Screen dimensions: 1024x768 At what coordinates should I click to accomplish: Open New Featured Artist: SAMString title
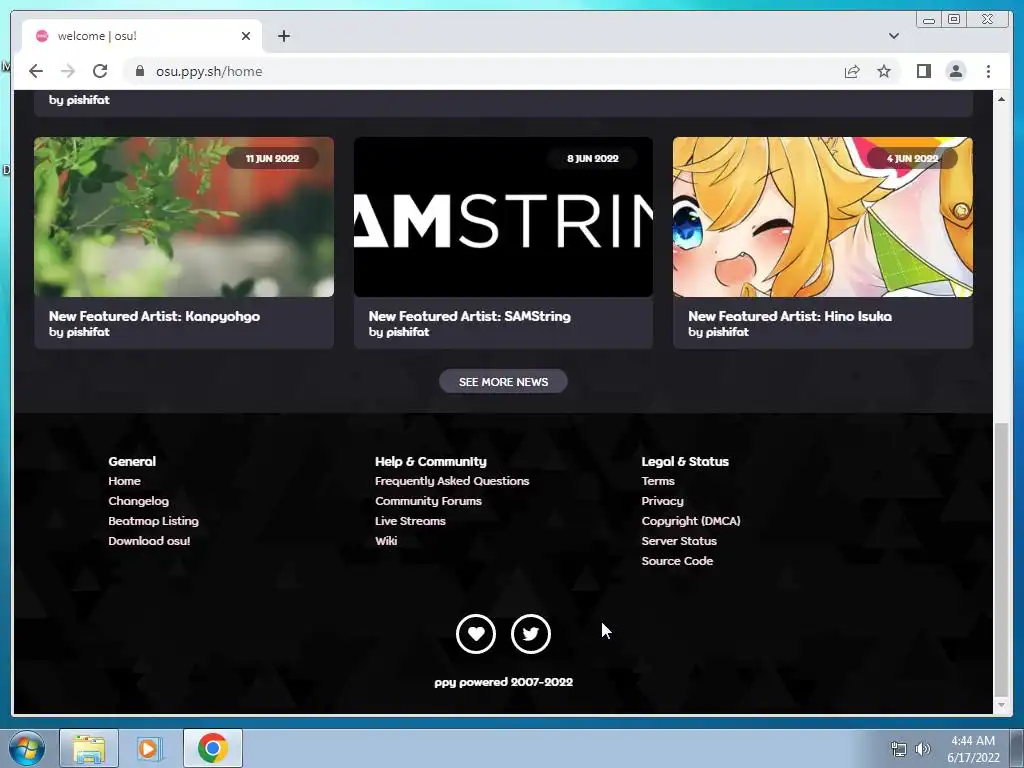coord(470,316)
